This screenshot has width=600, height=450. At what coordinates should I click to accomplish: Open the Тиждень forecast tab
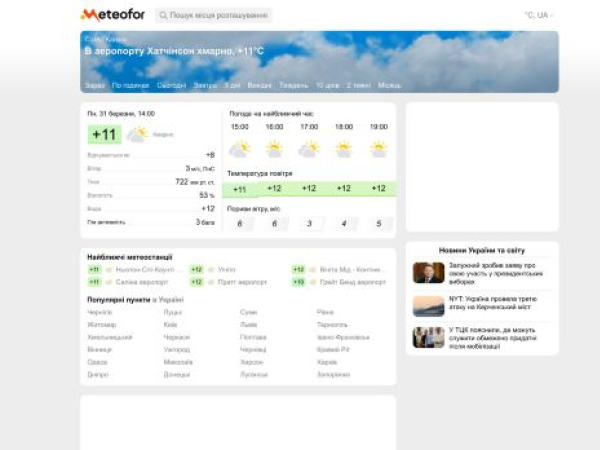coord(293,85)
